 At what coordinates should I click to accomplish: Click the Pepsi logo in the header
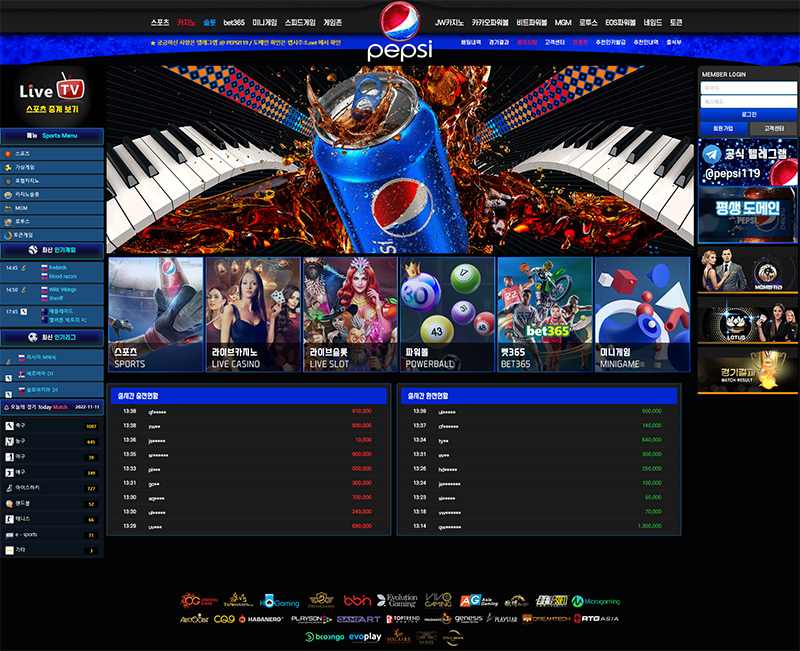click(x=399, y=31)
